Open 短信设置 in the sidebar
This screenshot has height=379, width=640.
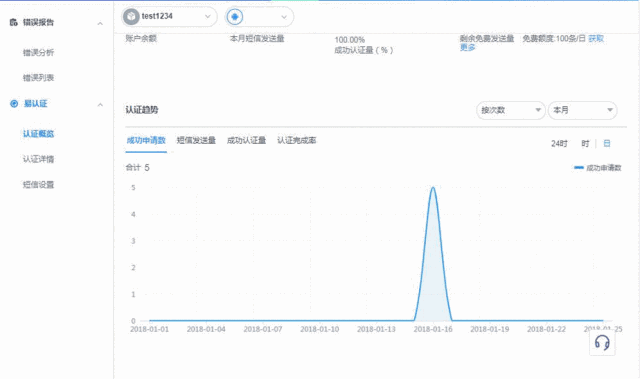[x=38, y=185]
